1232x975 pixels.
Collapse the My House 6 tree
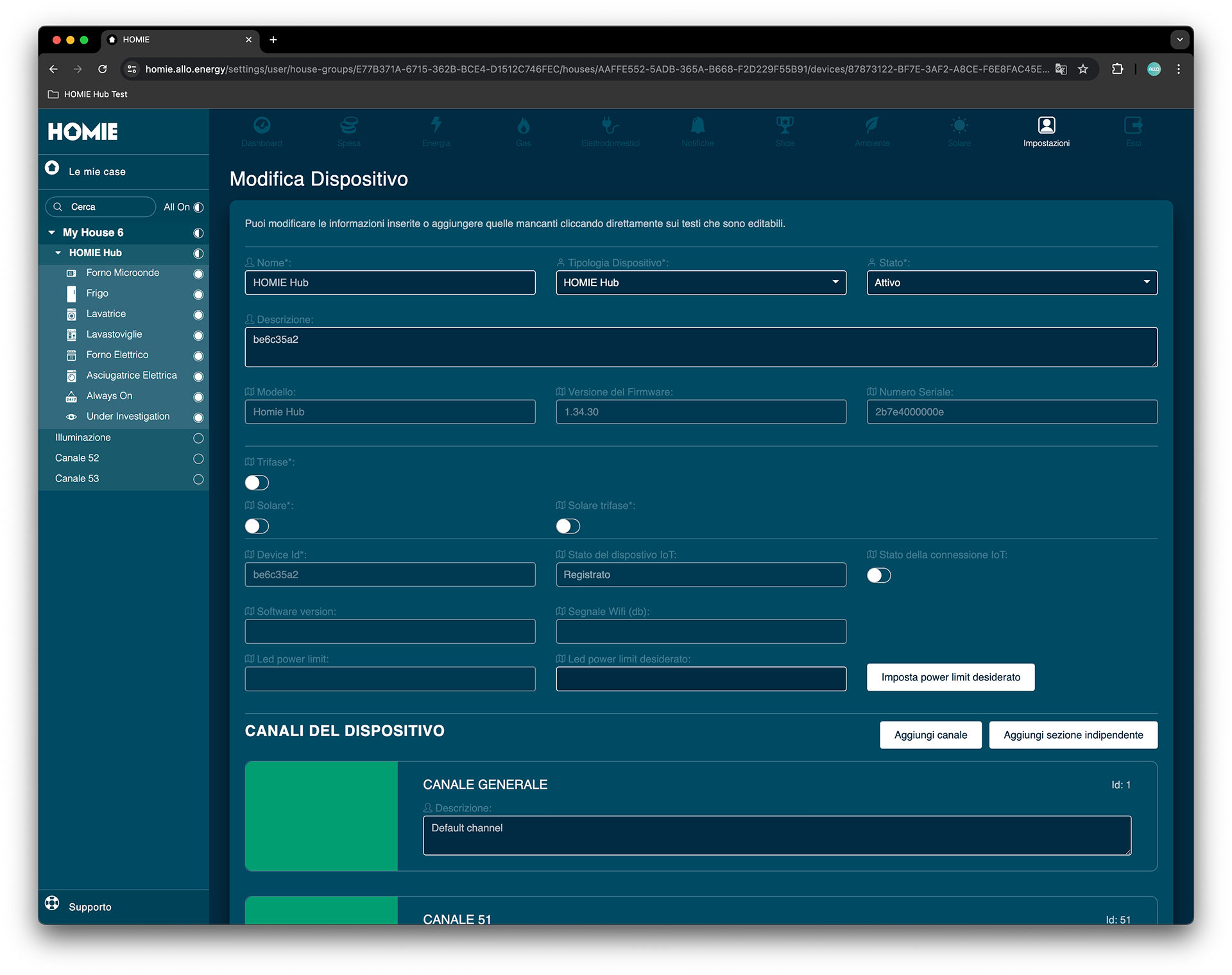(x=52, y=232)
